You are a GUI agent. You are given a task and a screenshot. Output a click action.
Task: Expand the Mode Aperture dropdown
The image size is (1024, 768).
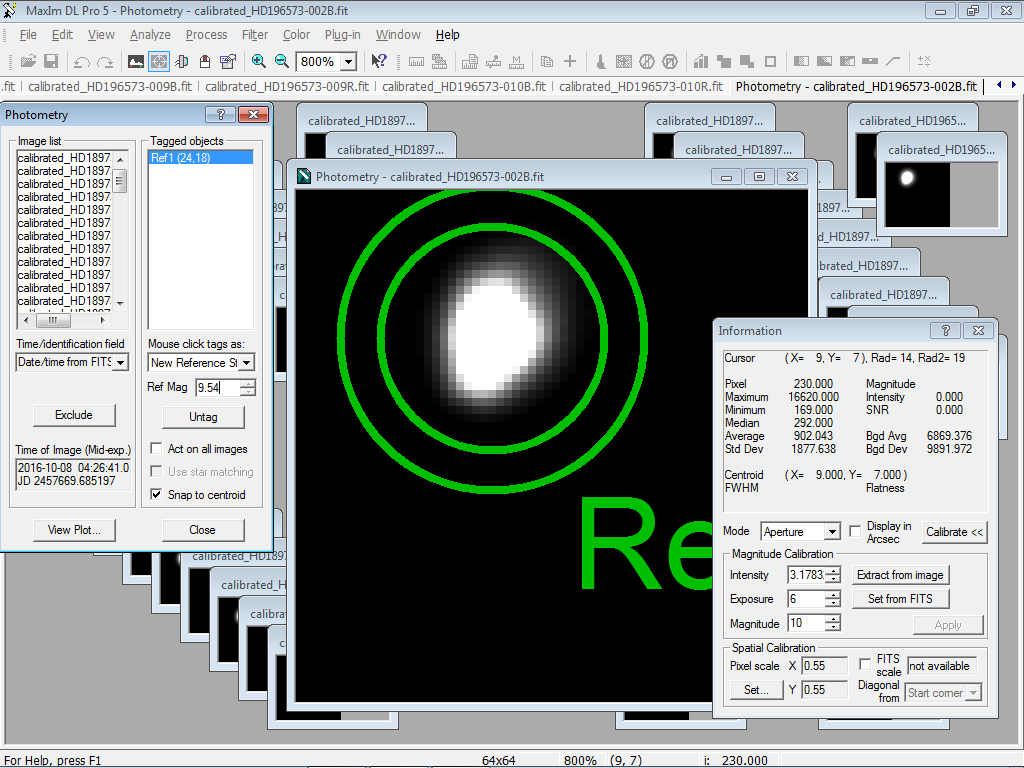(x=831, y=532)
